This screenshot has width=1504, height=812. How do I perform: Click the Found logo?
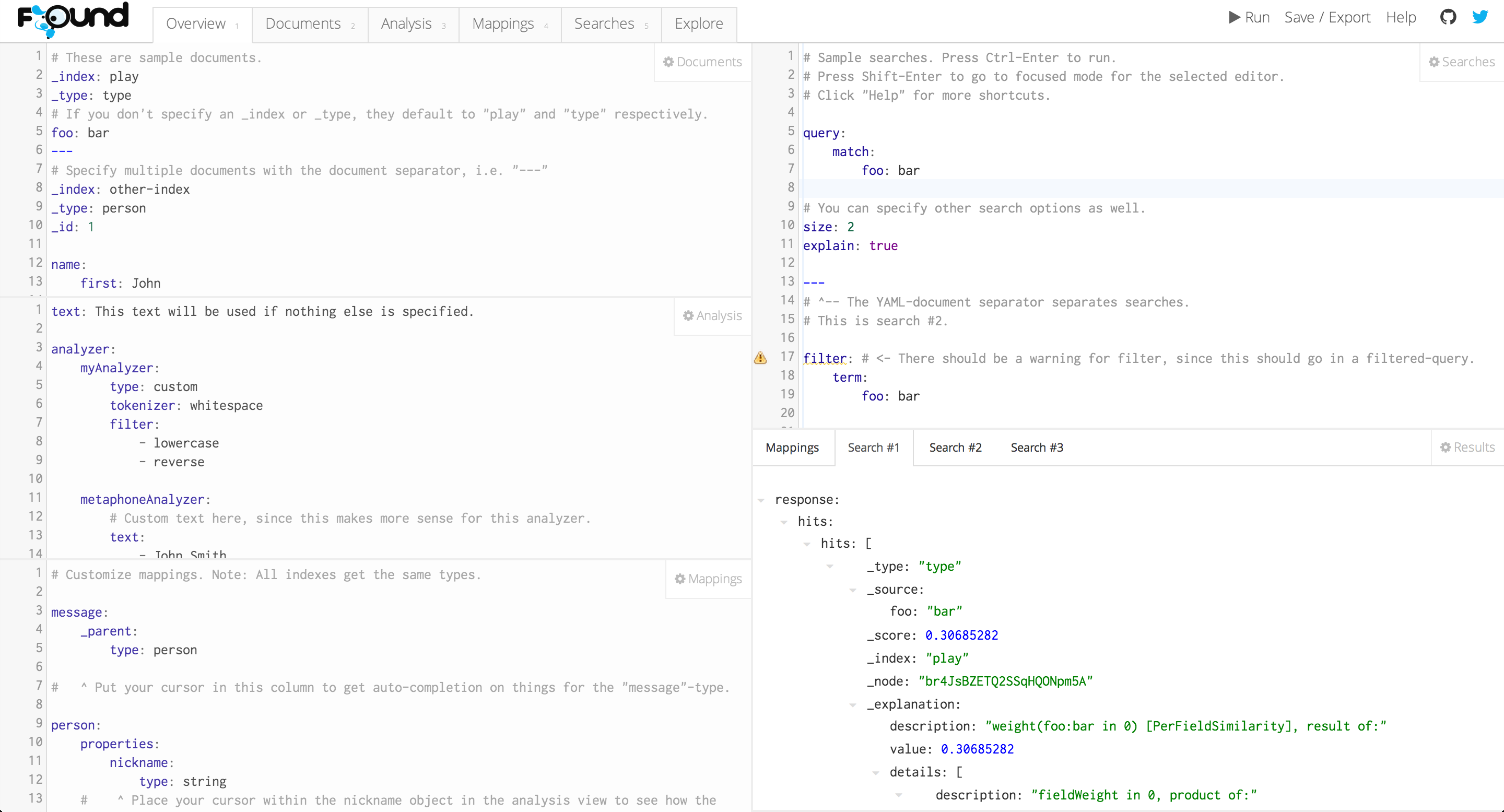pyautogui.click(x=73, y=19)
